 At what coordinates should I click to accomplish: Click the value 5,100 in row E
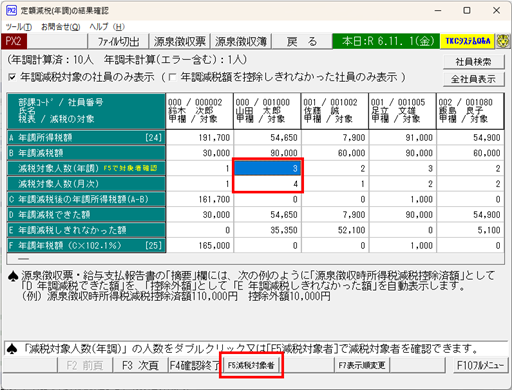click(x=489, y=230)
